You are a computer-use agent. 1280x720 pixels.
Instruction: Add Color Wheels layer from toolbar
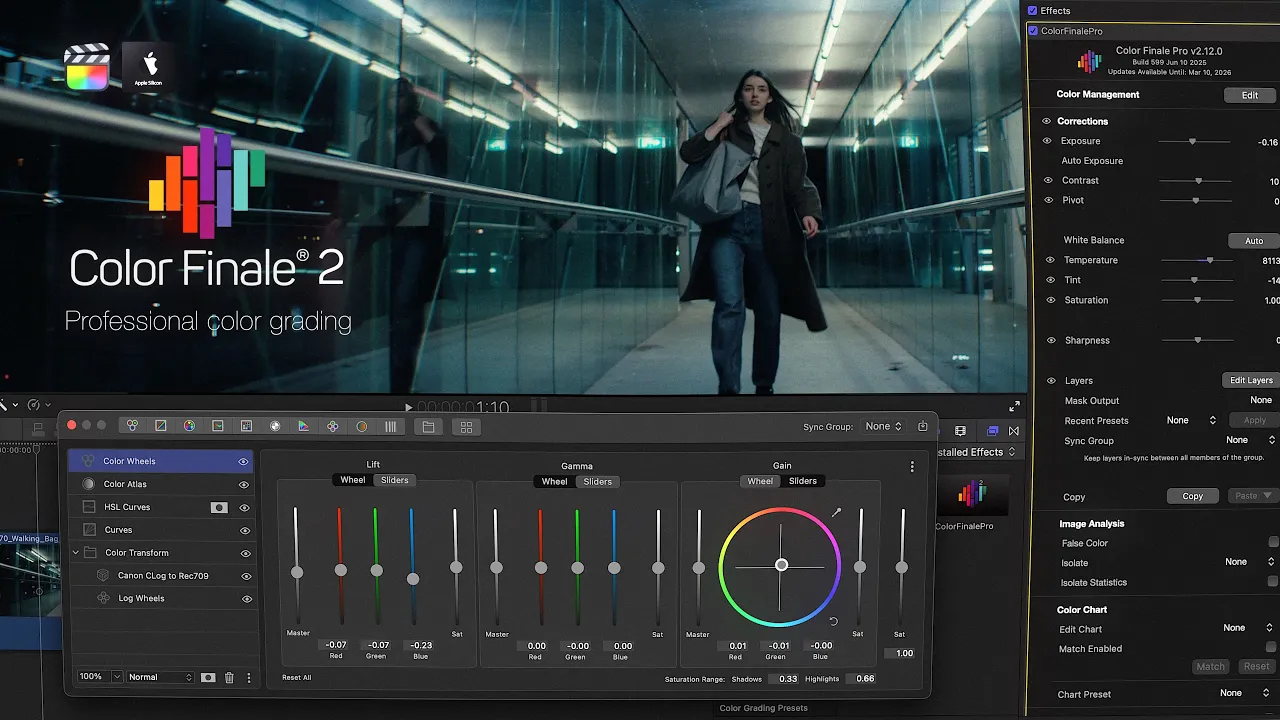(x=131, y=426)
